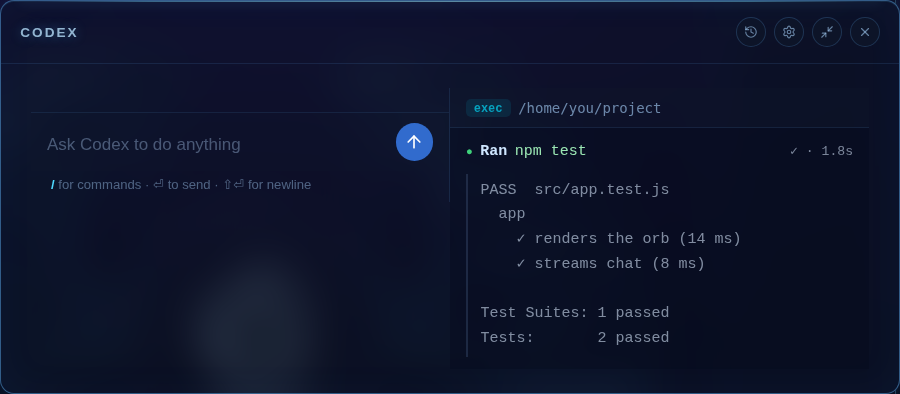The width and height of the screenshot is (900, 394).
Task: Click the 'exec' badge
Action: coord(488,108)
